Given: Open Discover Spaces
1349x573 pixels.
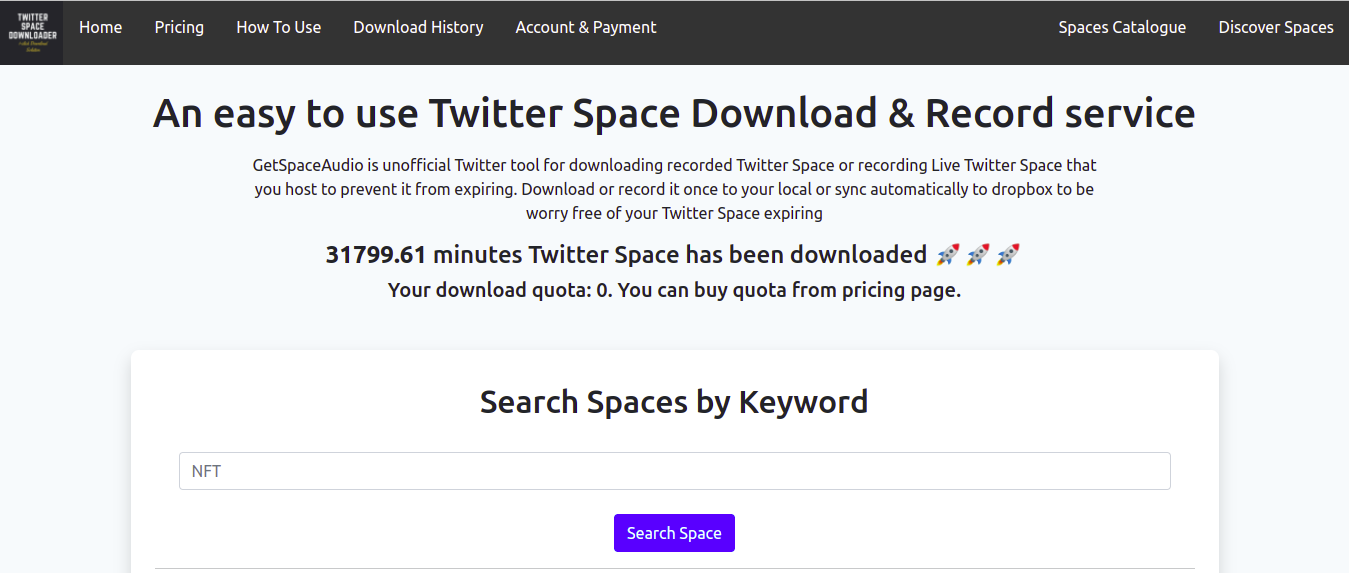Looking at the screenshot, I should point(1276,28).
